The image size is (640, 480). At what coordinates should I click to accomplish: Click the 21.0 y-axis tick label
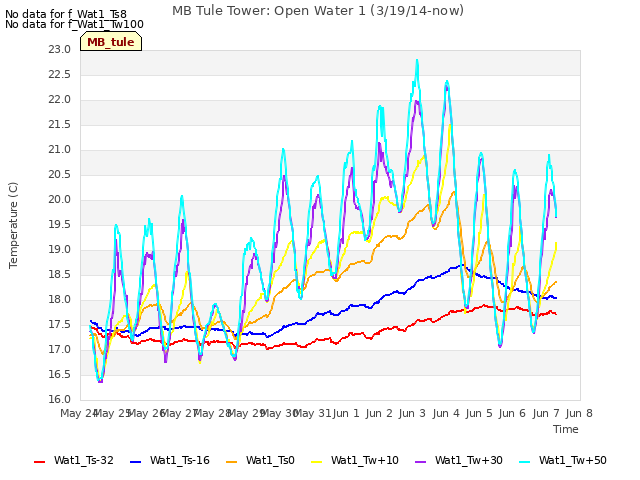pos(60,150)
